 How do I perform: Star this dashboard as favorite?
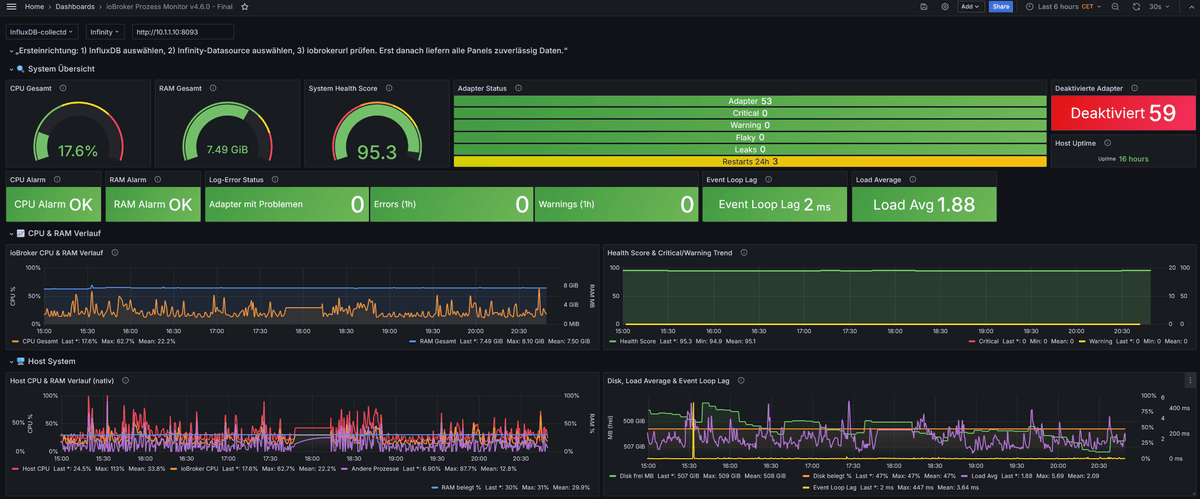(x=245, y=7)
